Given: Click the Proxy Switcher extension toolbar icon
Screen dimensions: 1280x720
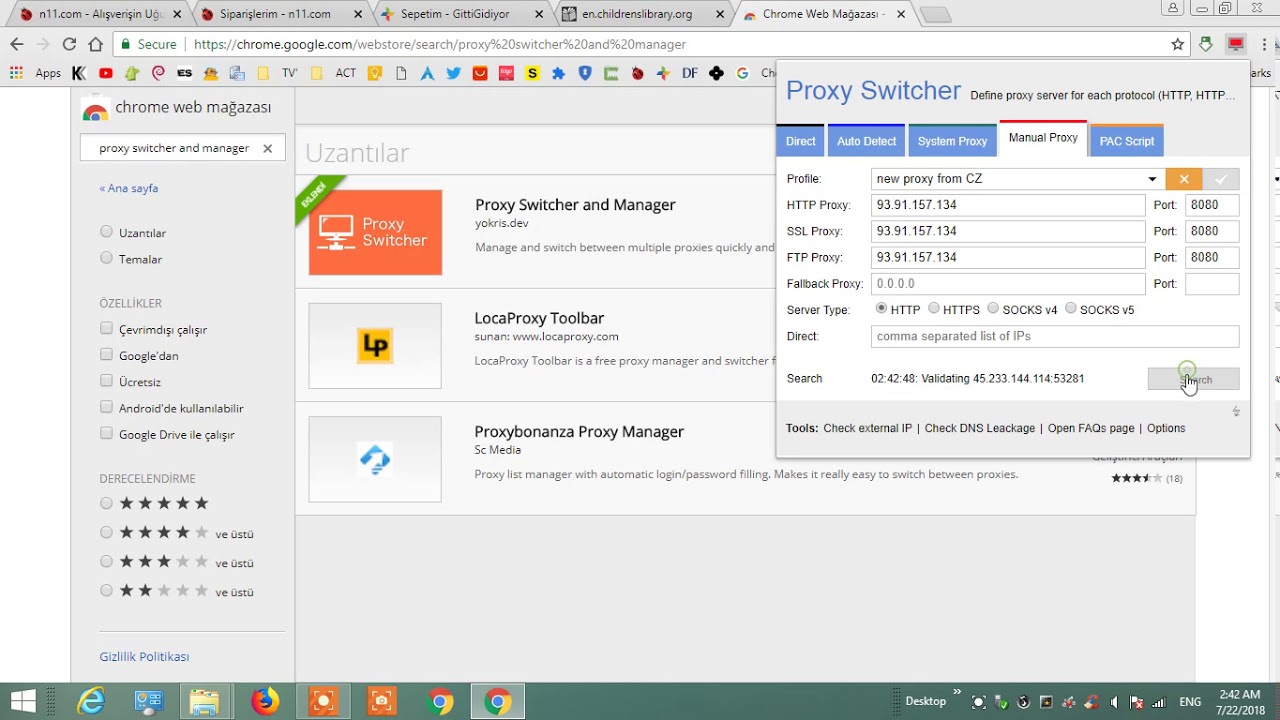Looking at the screenshot, I should pos(1236,44).
